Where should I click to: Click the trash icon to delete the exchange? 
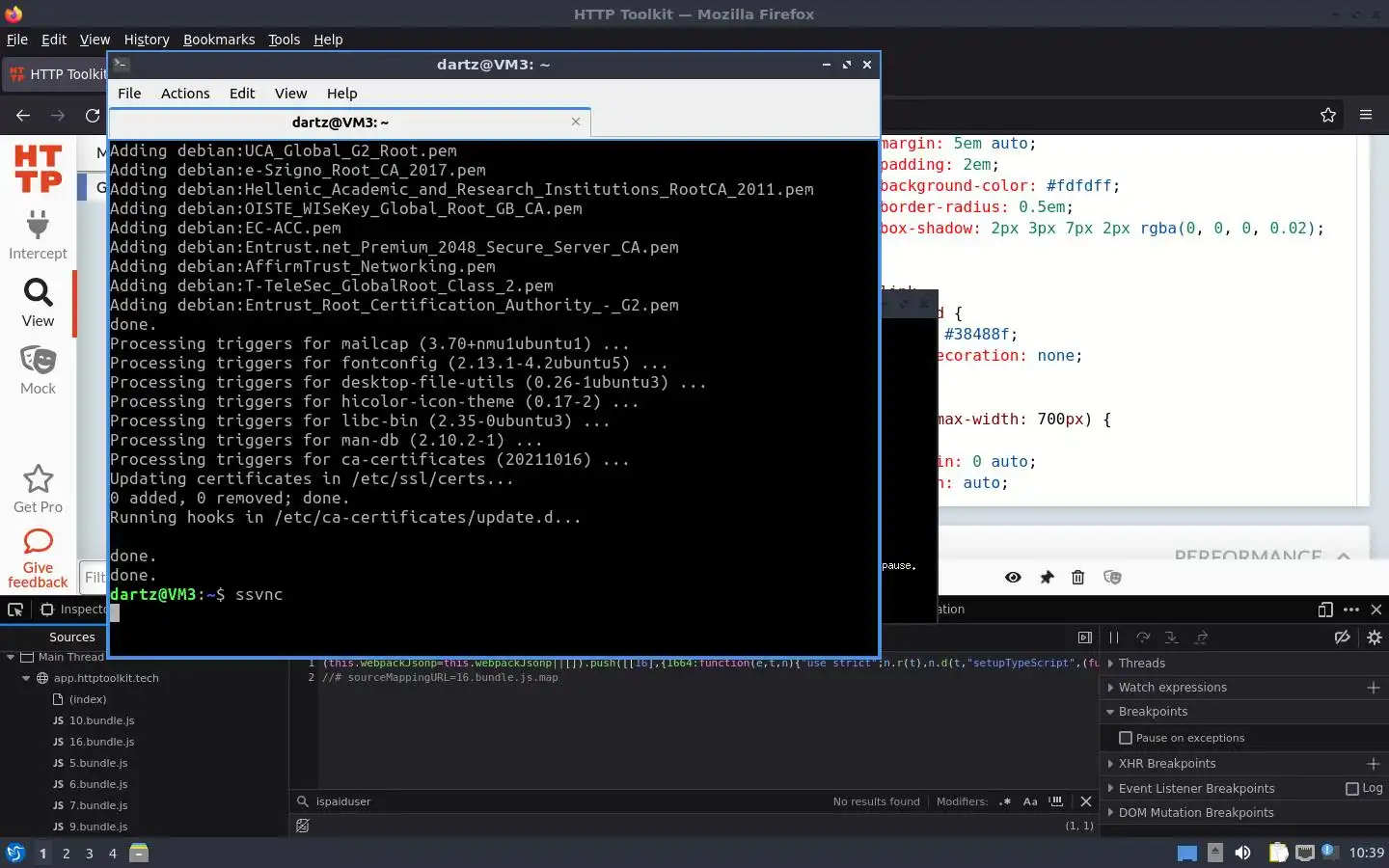point(1078,577)
